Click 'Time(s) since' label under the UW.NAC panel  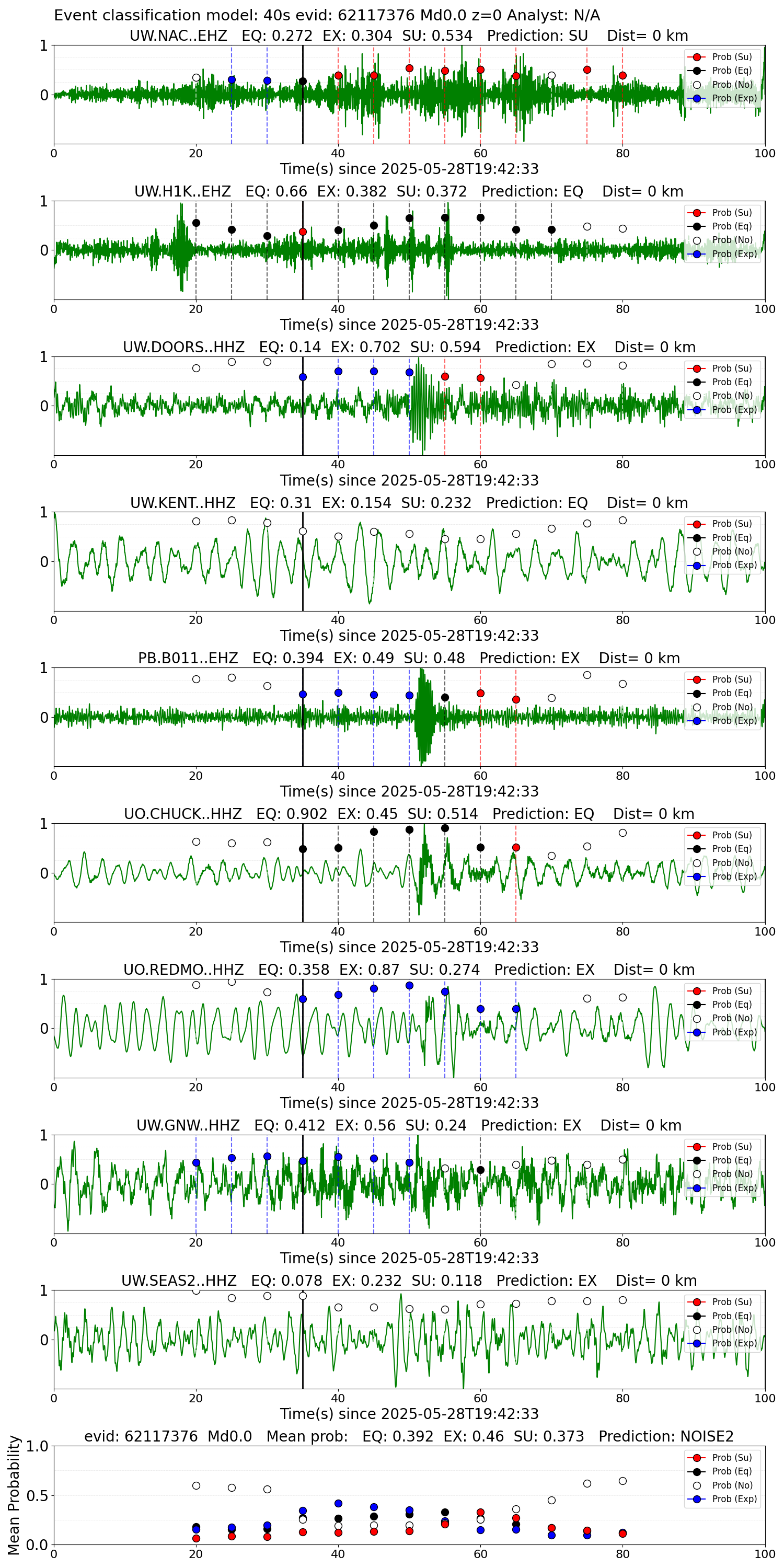coord(409,169)
